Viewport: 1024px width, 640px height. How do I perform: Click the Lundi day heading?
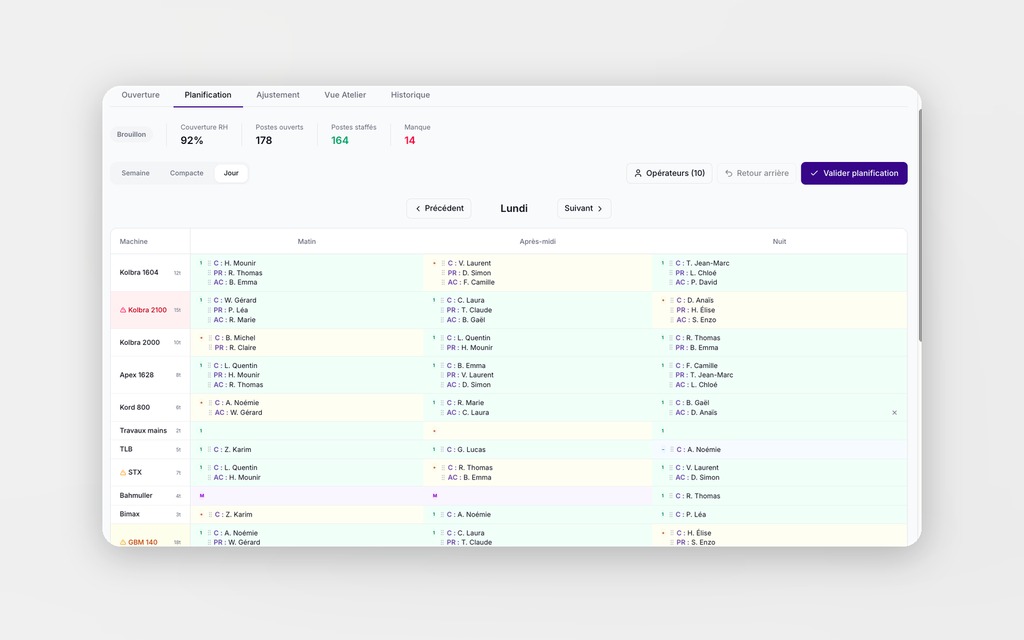click(x=514, y=208)
